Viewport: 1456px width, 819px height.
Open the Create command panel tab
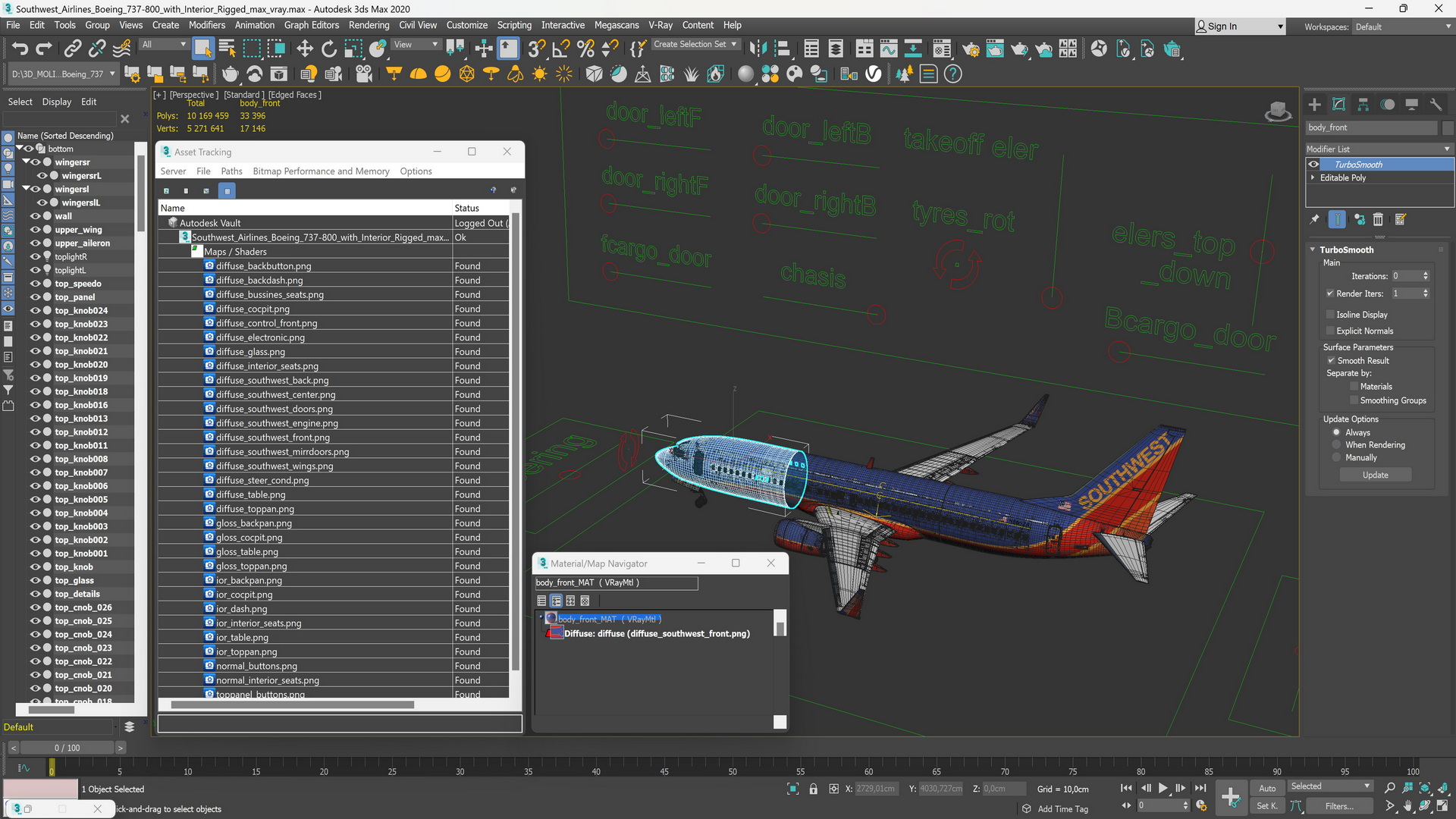click(1315, 104)
